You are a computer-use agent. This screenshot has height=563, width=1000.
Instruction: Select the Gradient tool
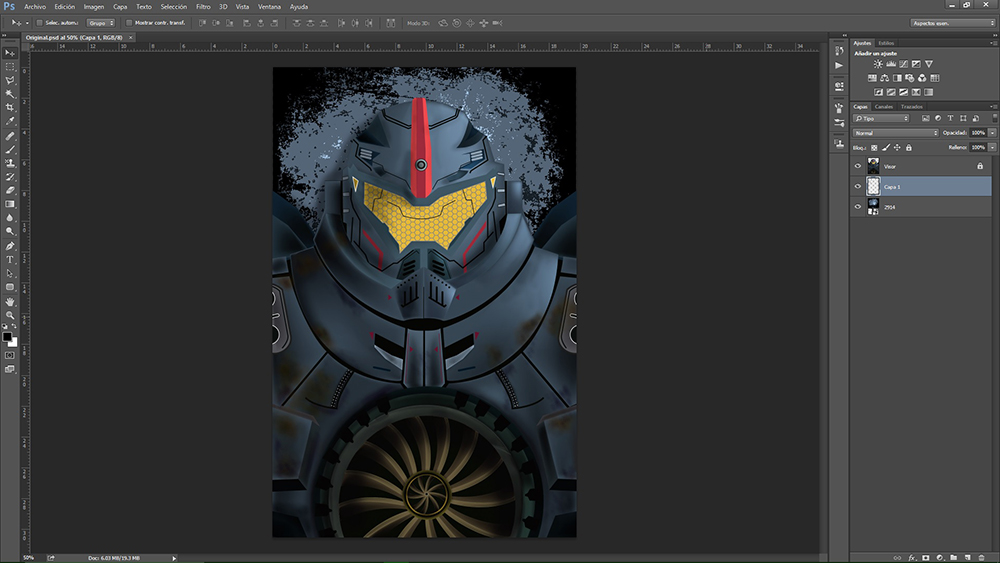point(10,204)
